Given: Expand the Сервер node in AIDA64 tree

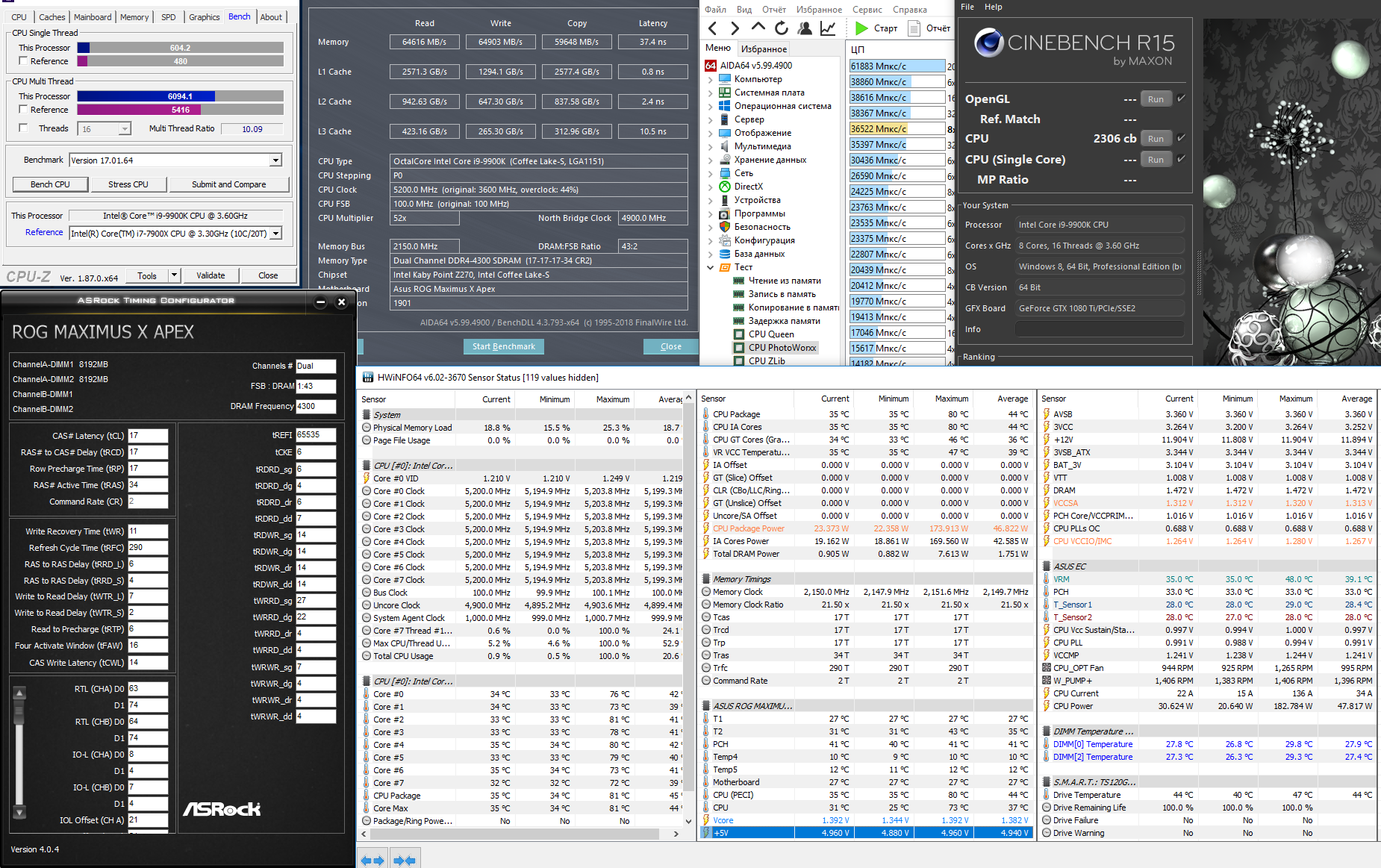Looking at the screenshot, I should [710, 119].
